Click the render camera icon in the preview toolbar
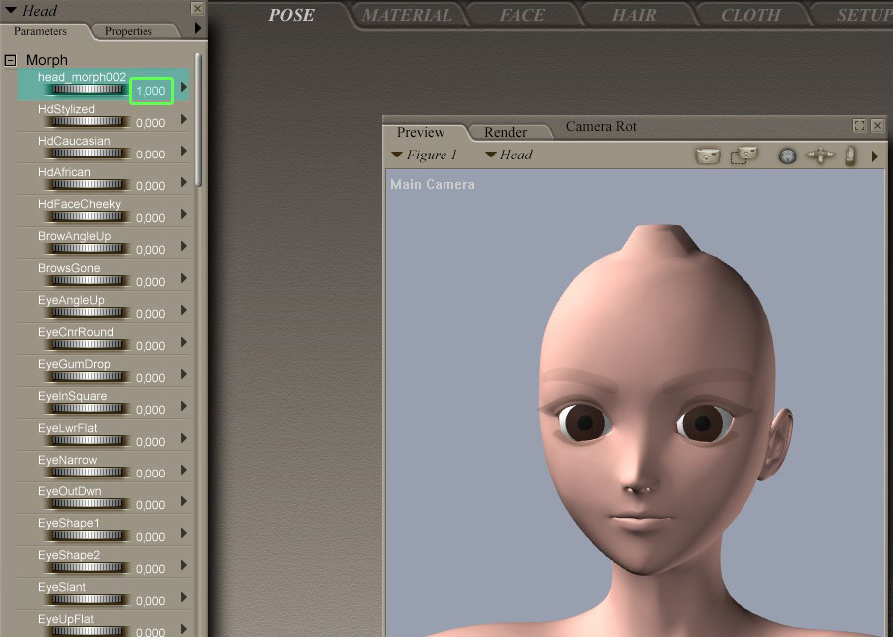The height and width of the screenshot is (637, 893). 707,155
